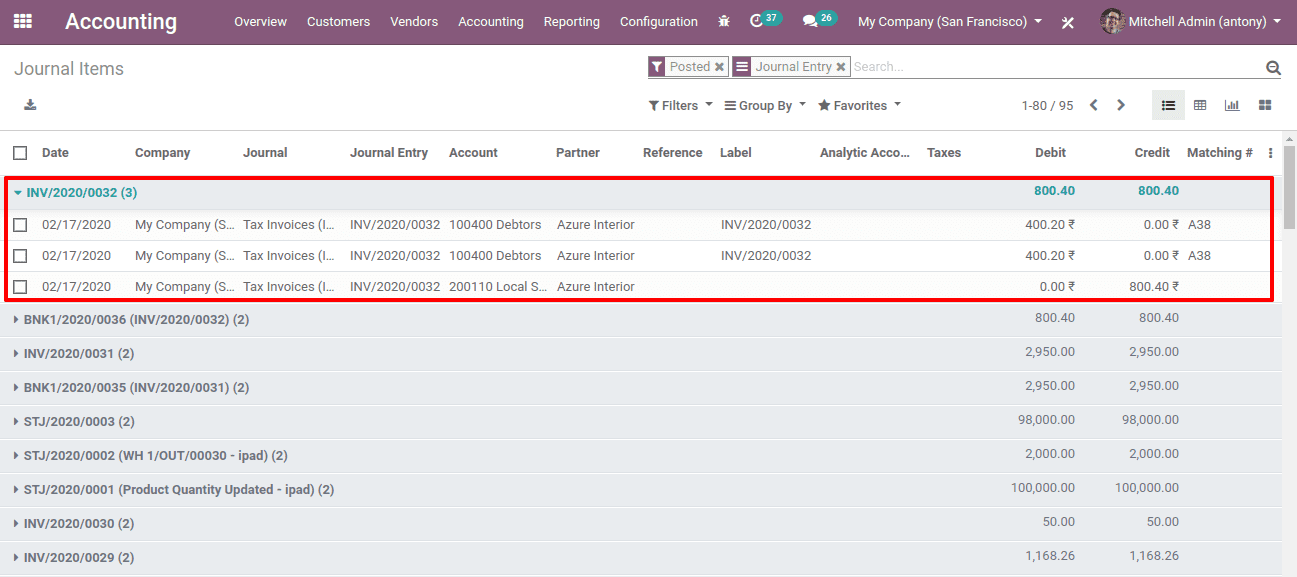
Task: Open activities clock icon with 37 badge
Action: (x=756, y=21)
